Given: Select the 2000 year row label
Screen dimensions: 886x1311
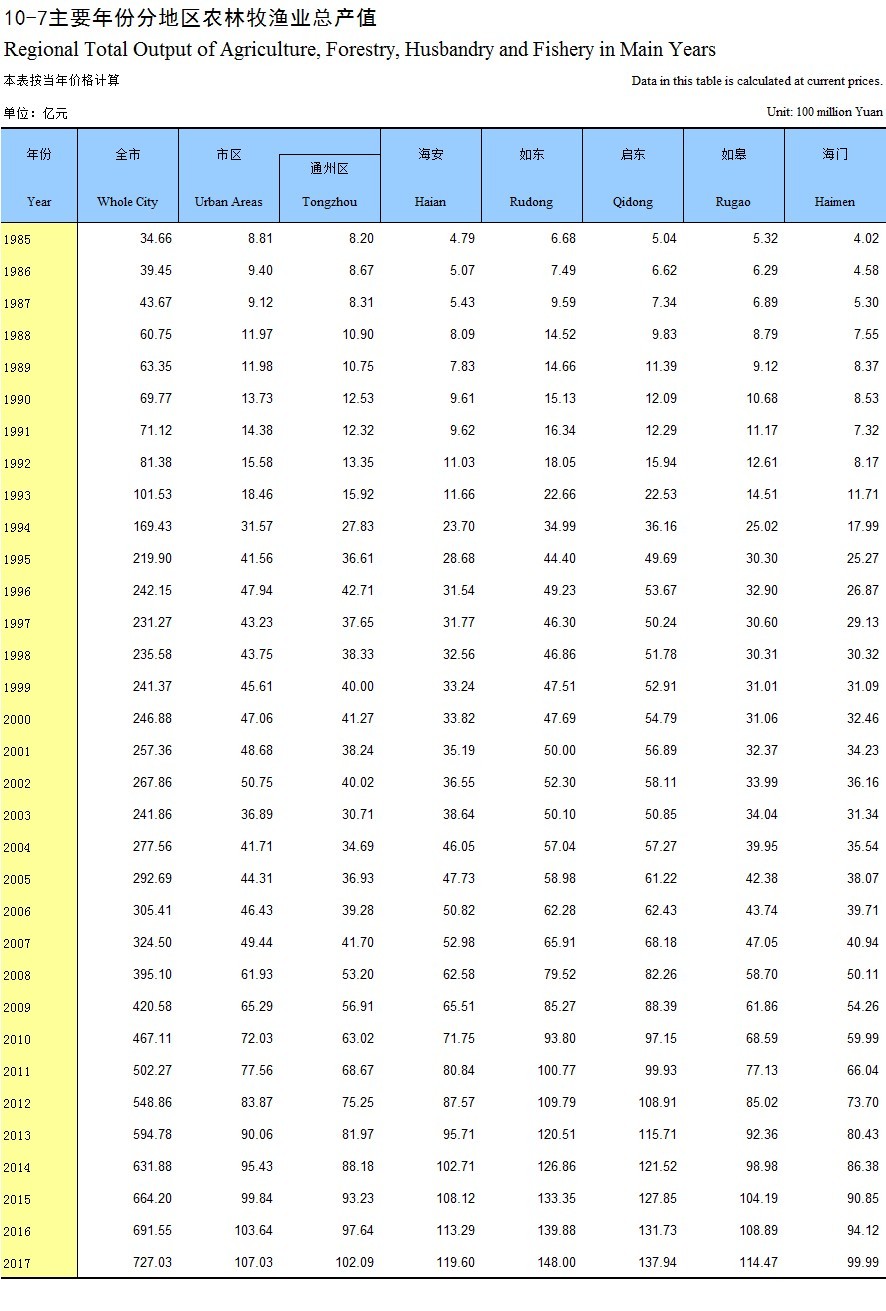Looking at the screenshot, I should (17, 720).
